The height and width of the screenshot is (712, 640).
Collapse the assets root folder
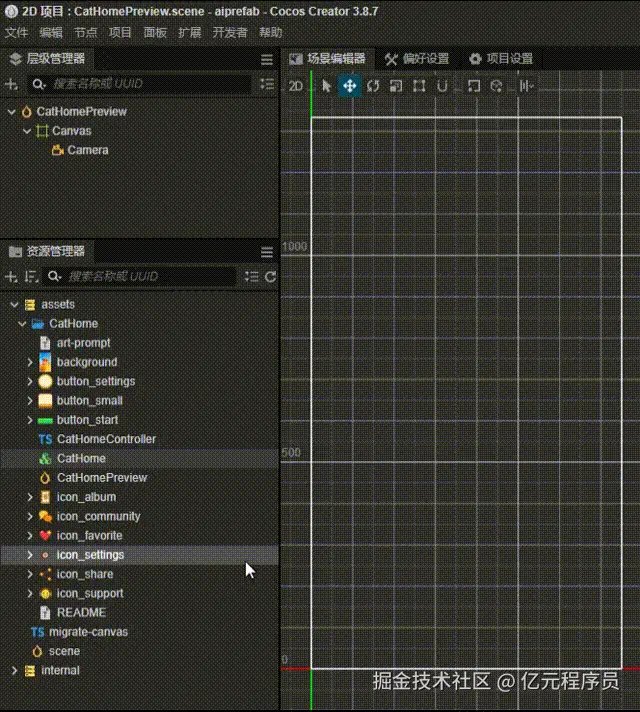pyautogui.click(x=14, y=304)
